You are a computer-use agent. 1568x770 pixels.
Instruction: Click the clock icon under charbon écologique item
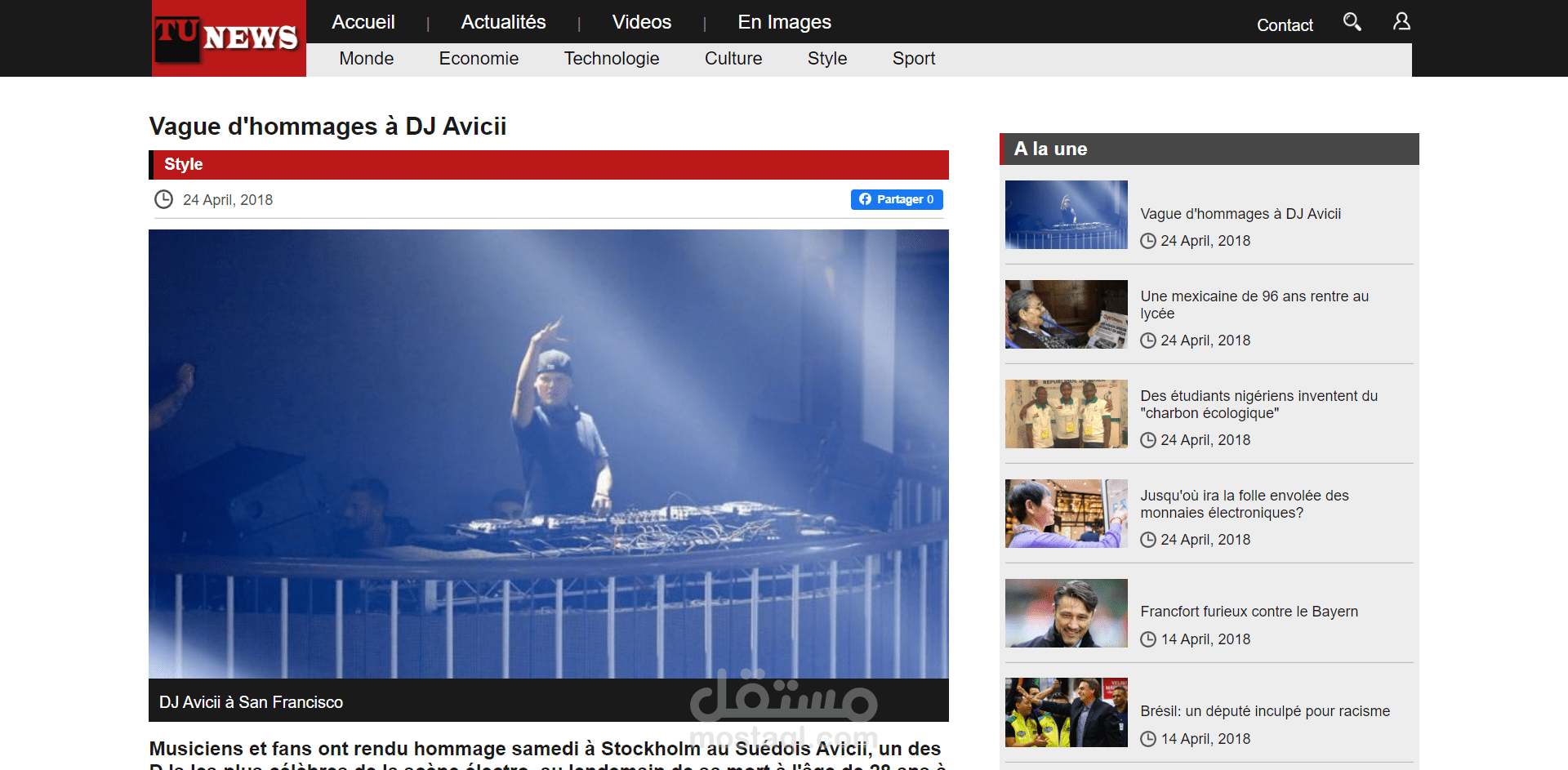pyautogui.click(x=1148, y=440)
